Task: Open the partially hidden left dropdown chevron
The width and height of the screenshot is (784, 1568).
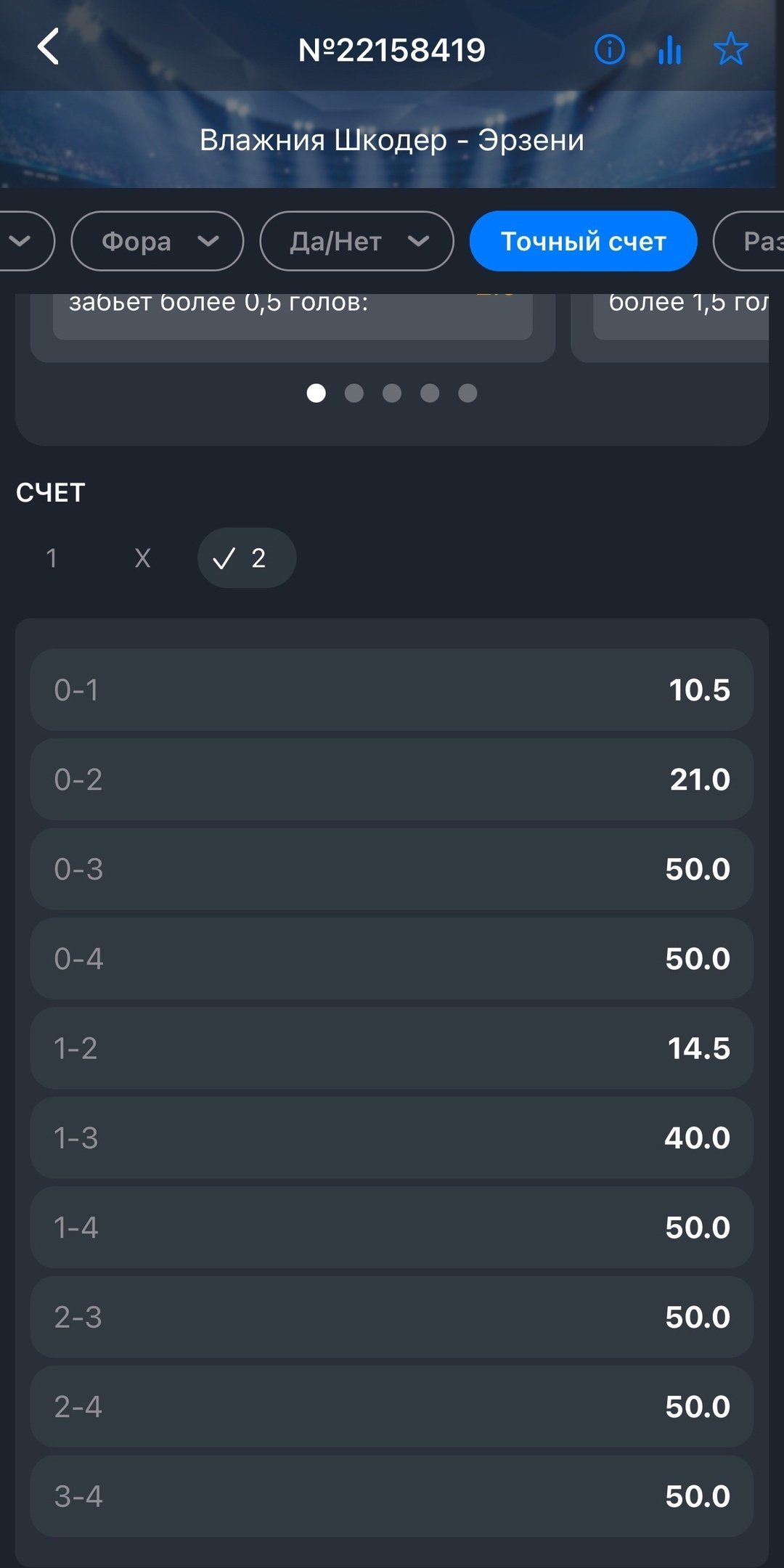Action: click(x=22, y=241)
